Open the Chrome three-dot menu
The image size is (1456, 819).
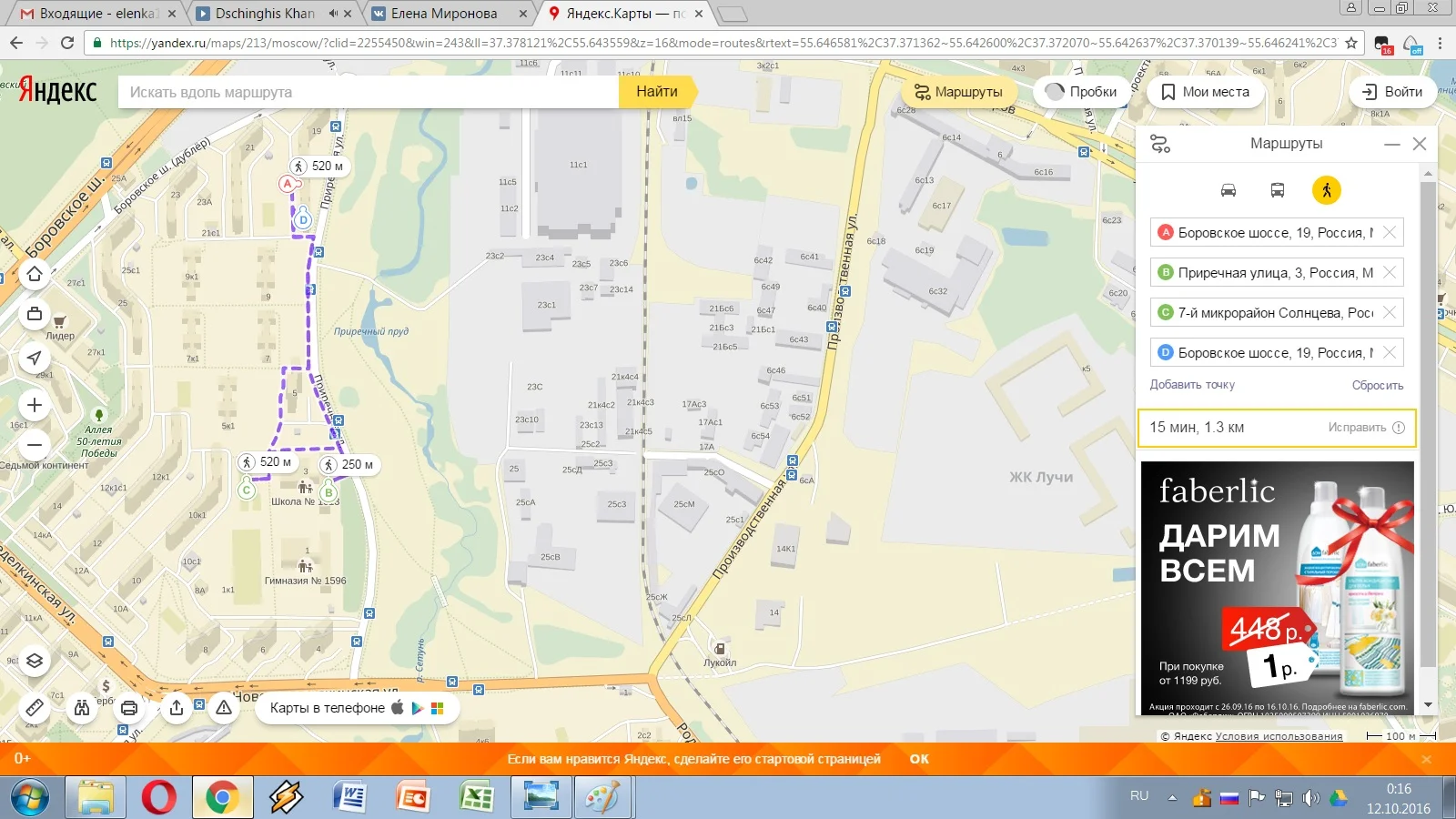[x=1440, y=43]
